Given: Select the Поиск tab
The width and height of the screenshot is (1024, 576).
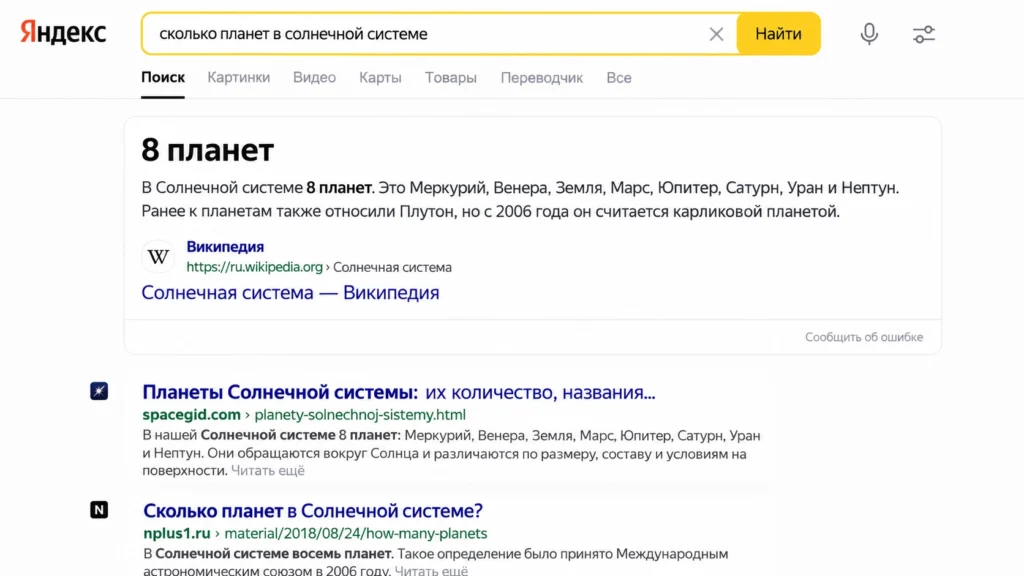Looking at the screenshot, I should point(163,78).
